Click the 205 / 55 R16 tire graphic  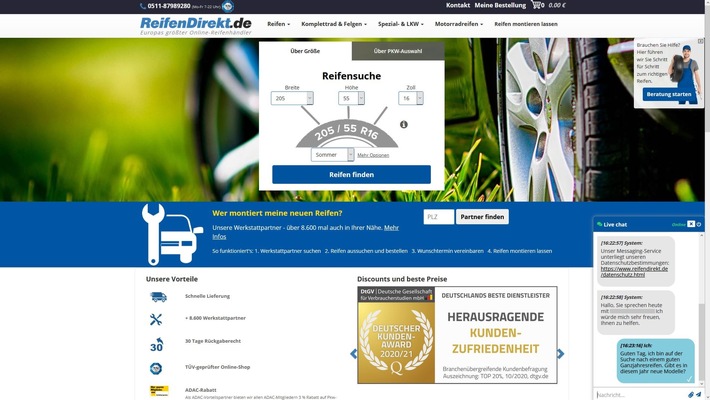(347, 133)
